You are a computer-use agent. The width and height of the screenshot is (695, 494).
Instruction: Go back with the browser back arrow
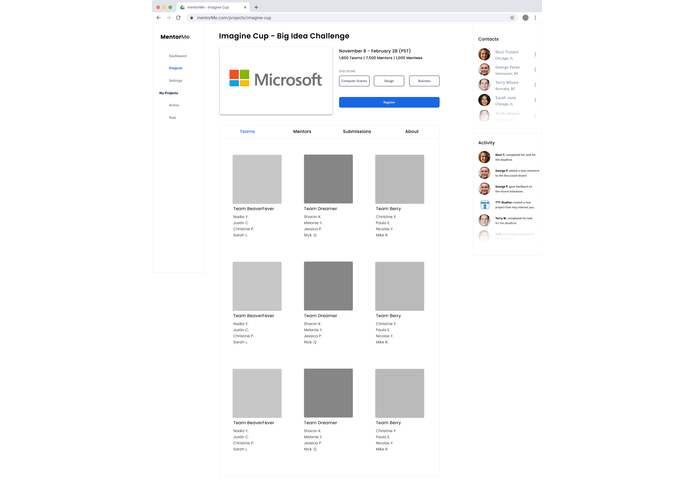click(159, 18)
